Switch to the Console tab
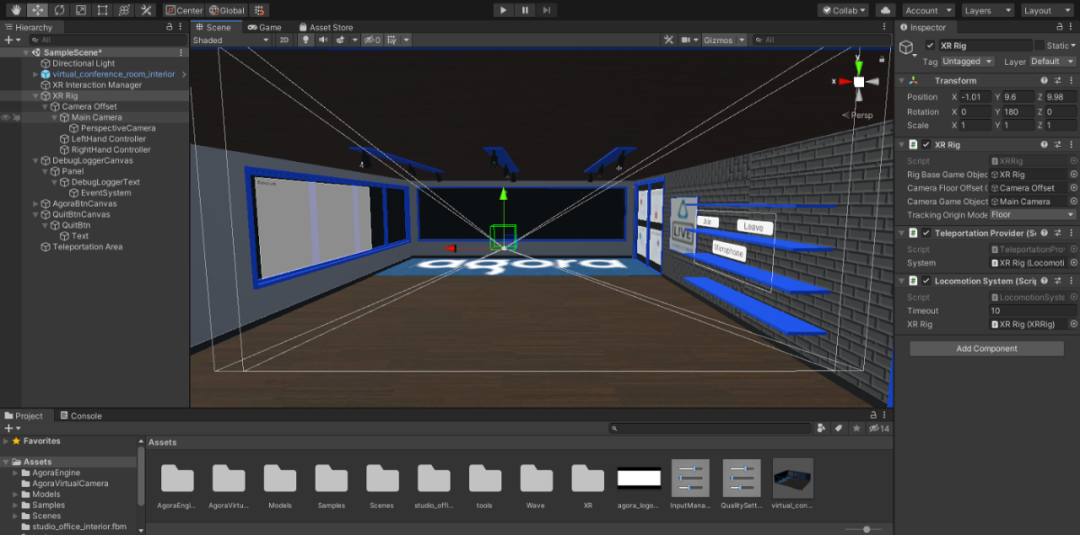The width and height of the screenshot is (1080, 535). (x=81, y=416)
